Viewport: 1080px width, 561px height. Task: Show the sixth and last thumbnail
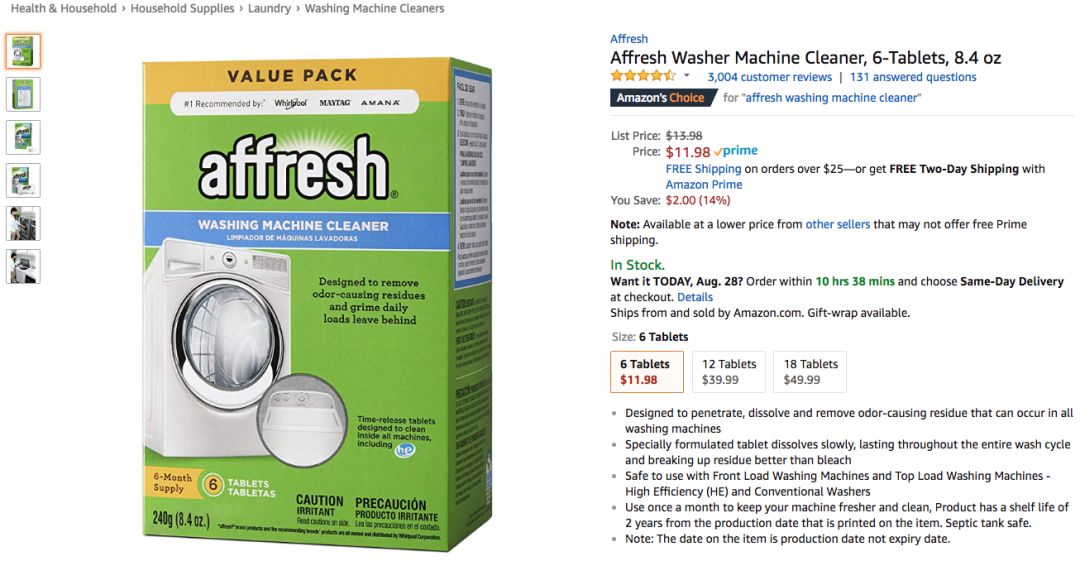[x=23, y=266]
